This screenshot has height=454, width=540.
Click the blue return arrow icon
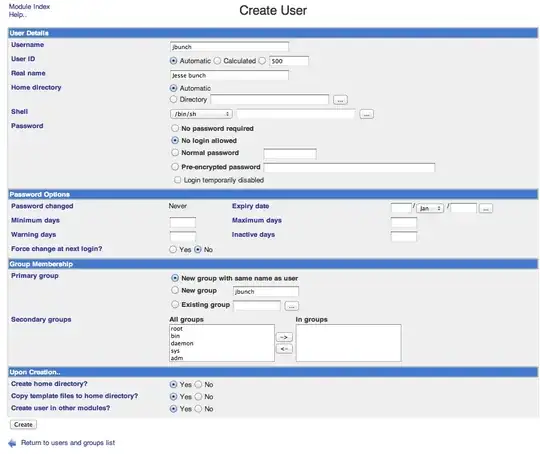12,443
